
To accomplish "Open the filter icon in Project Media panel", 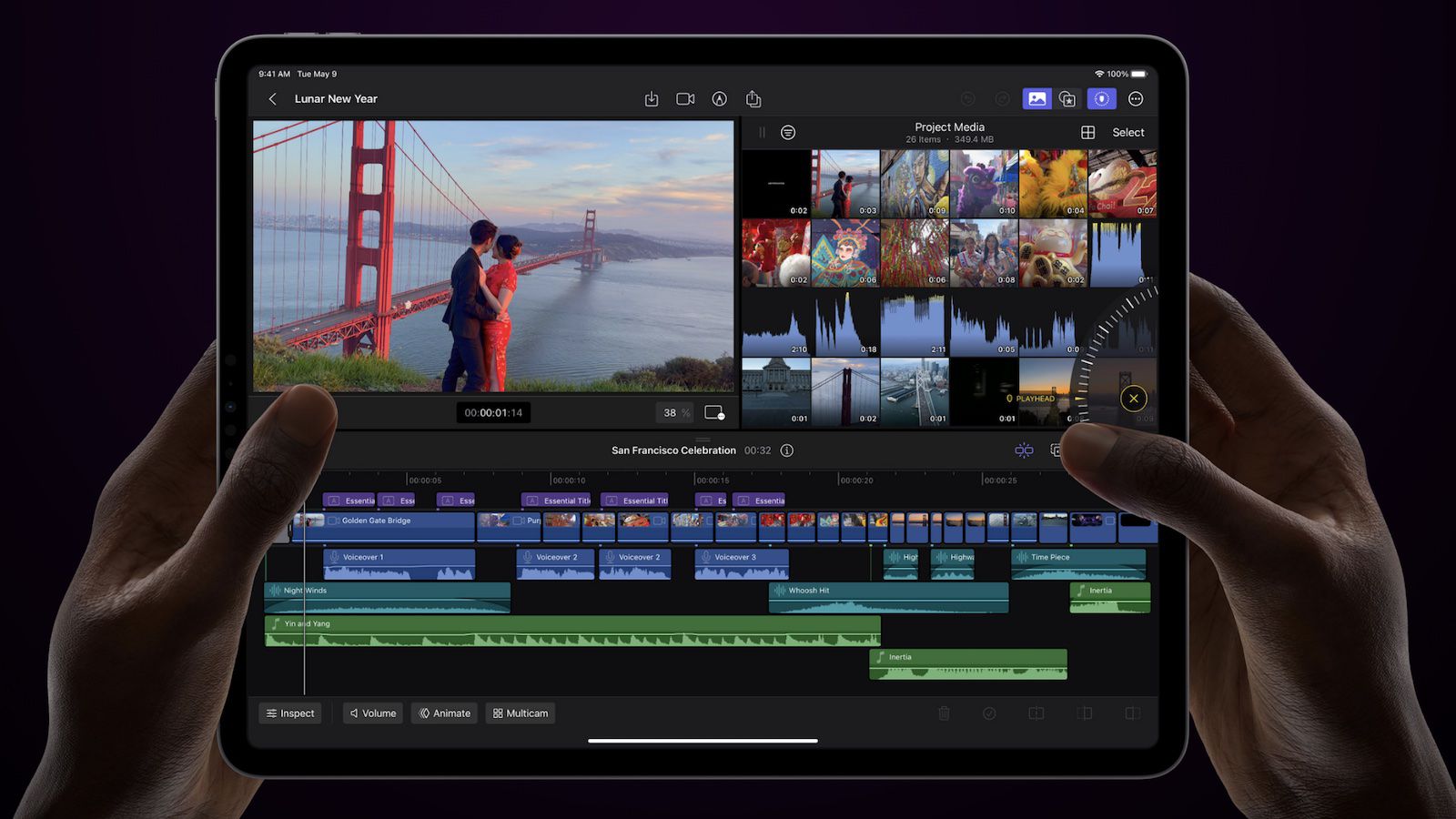I will (788, 132).
